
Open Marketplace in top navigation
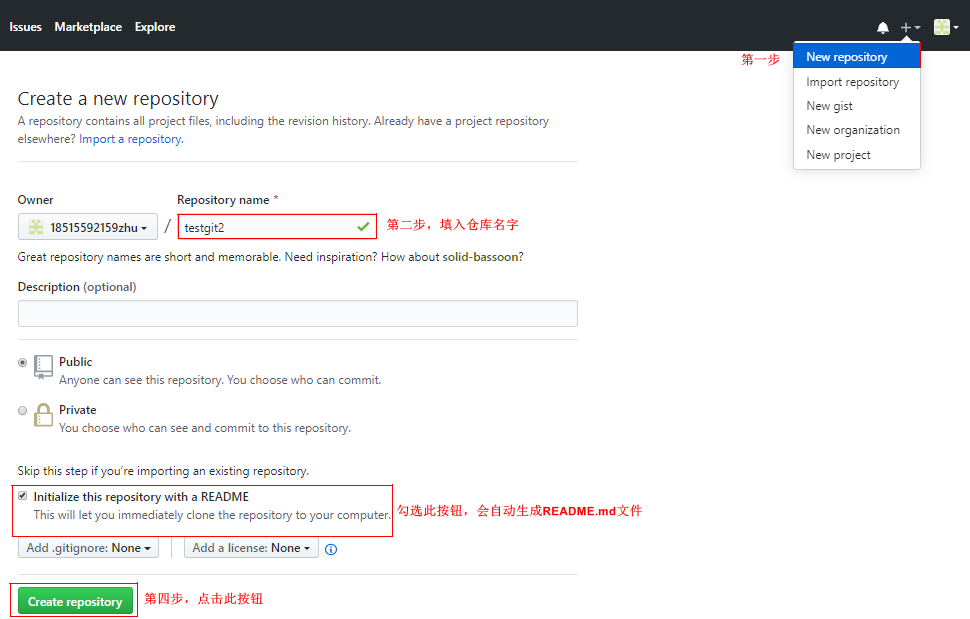coord(88,27)
